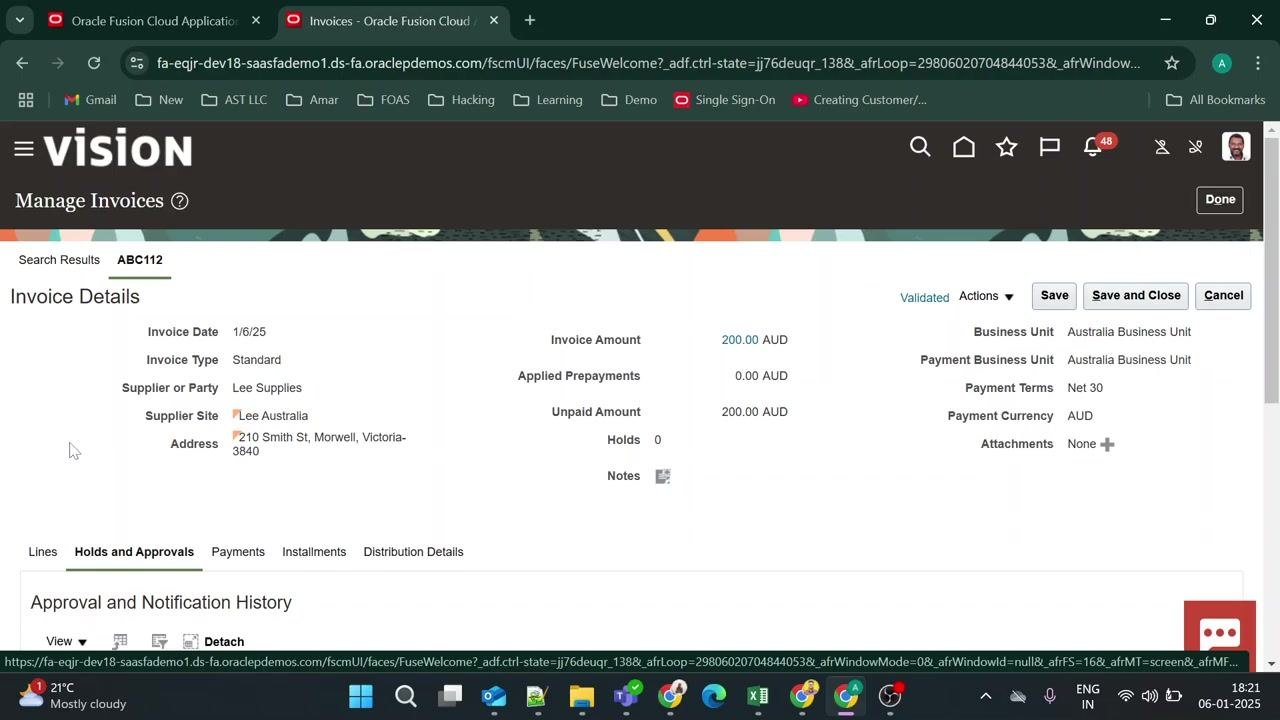Close the Invoices browser tab

point(493,20)
